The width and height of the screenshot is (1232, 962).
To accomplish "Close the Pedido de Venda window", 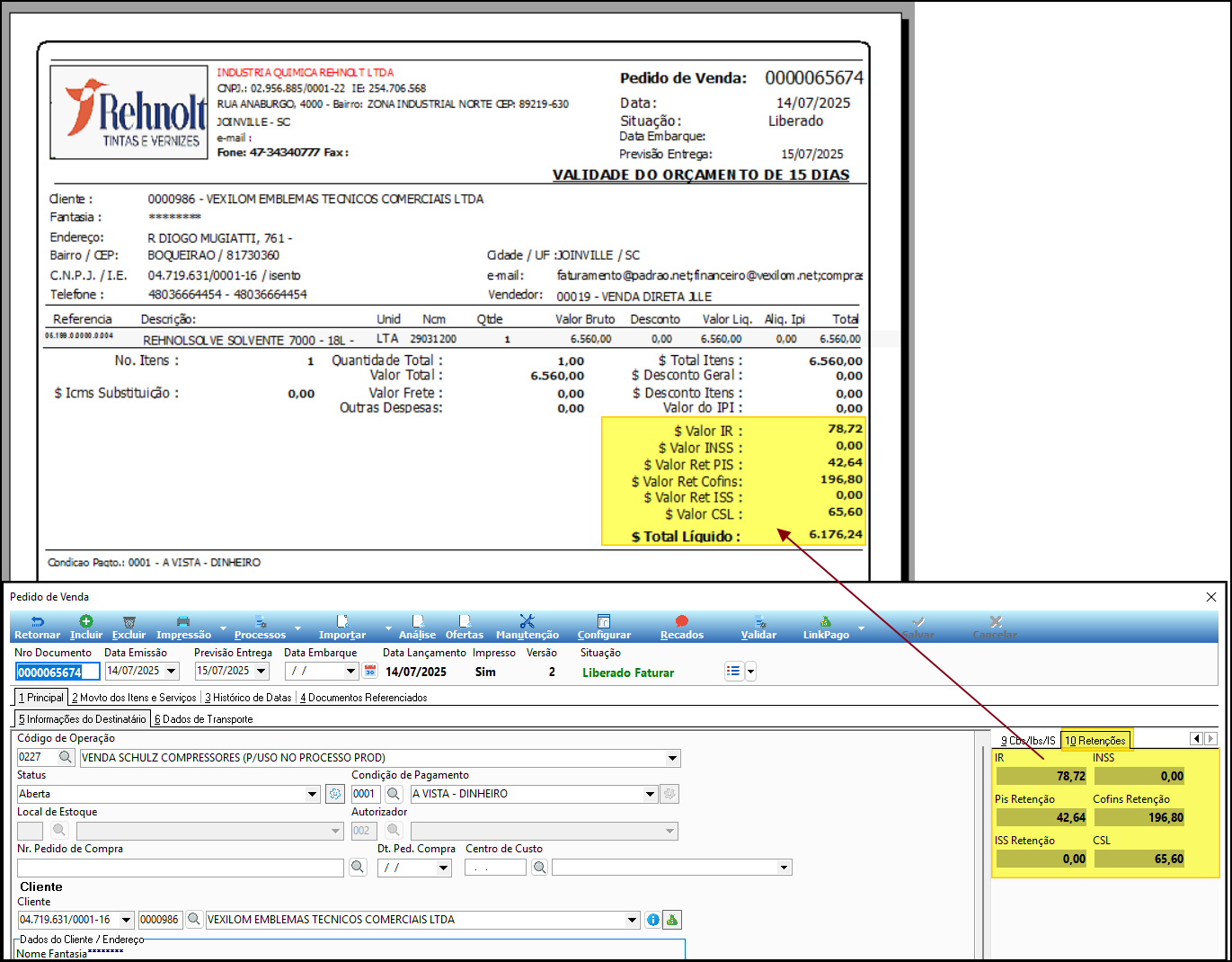I will point(1210,597).
